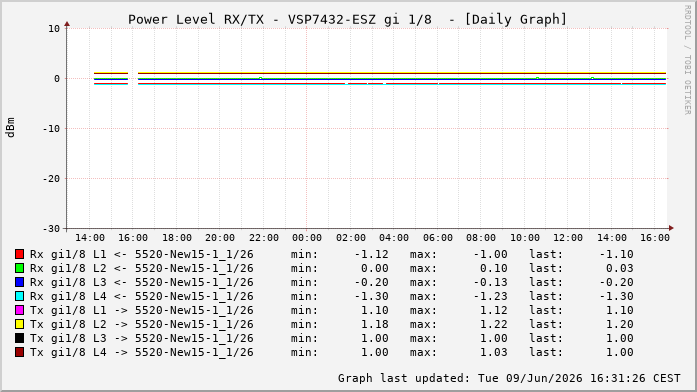This screenshot has width=697, height=392.
Task: Click the 'Tx gi1/8 L2 -> 5520-New15-1_1/26' label
Action: 141,324
